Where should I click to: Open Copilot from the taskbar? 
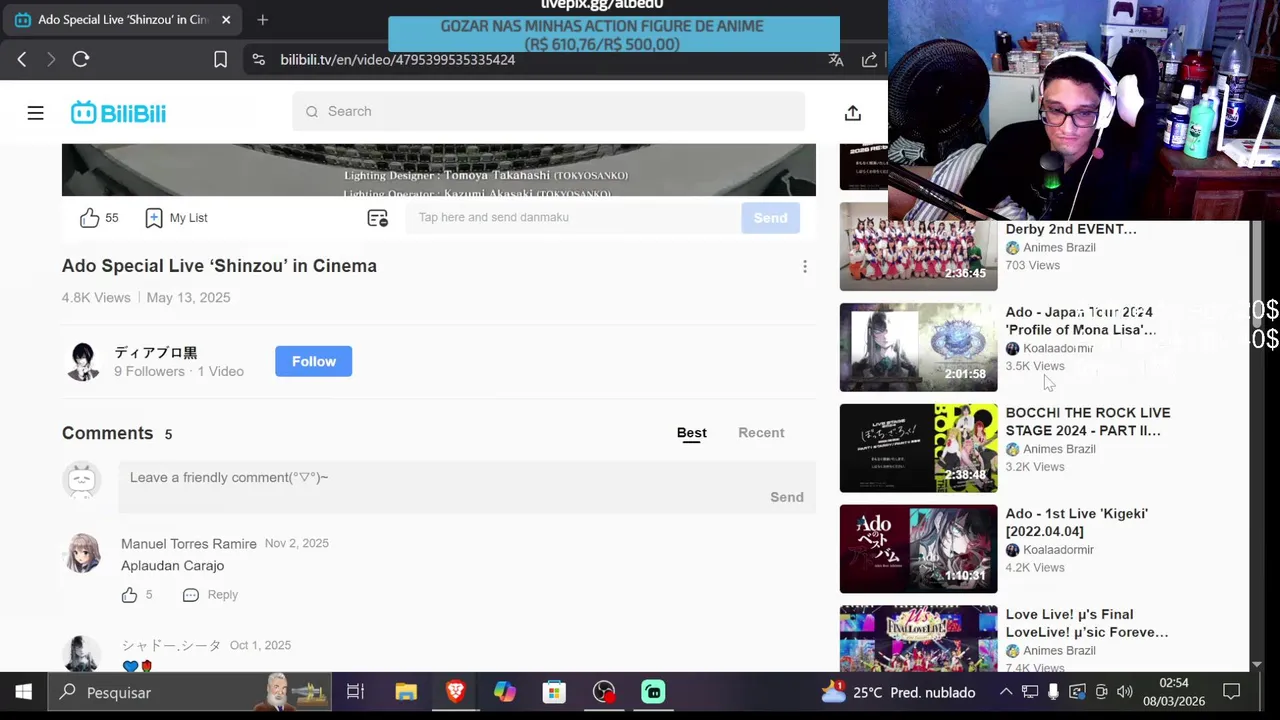(504, 692)
